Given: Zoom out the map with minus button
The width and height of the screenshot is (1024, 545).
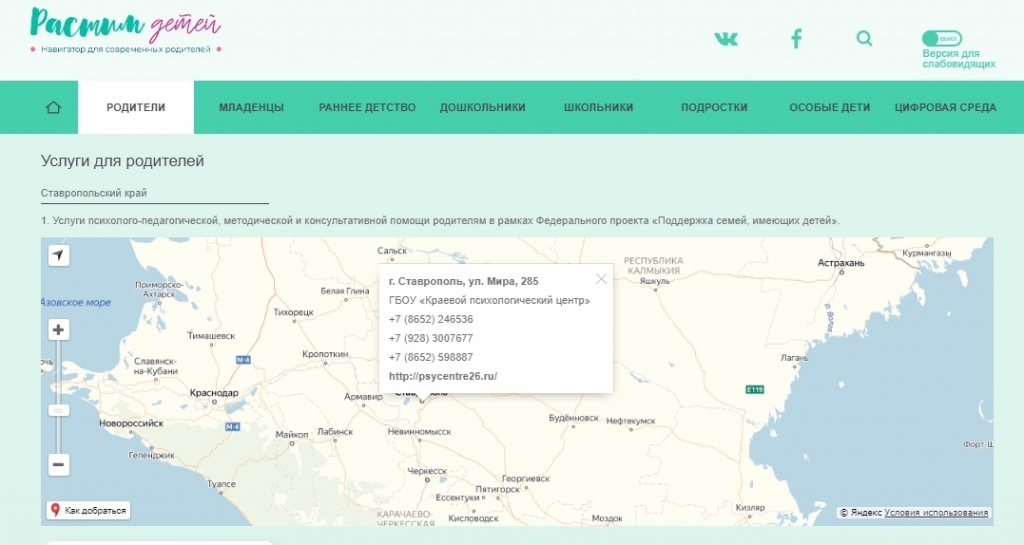Looking at the screenshot, I should click(x=58, y=465).
